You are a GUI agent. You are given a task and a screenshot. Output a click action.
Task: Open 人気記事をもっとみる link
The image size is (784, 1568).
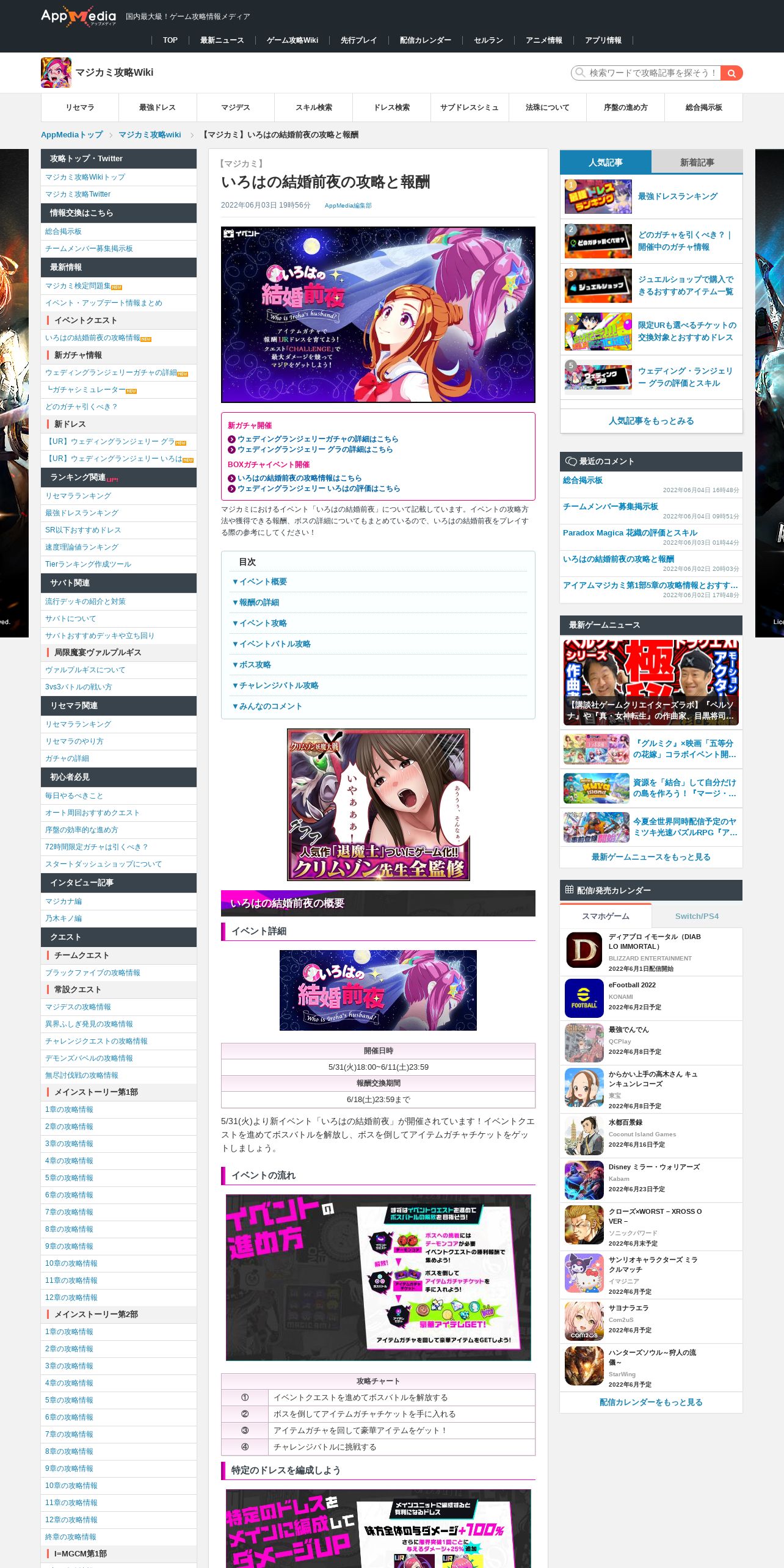[x=651, y=421]
